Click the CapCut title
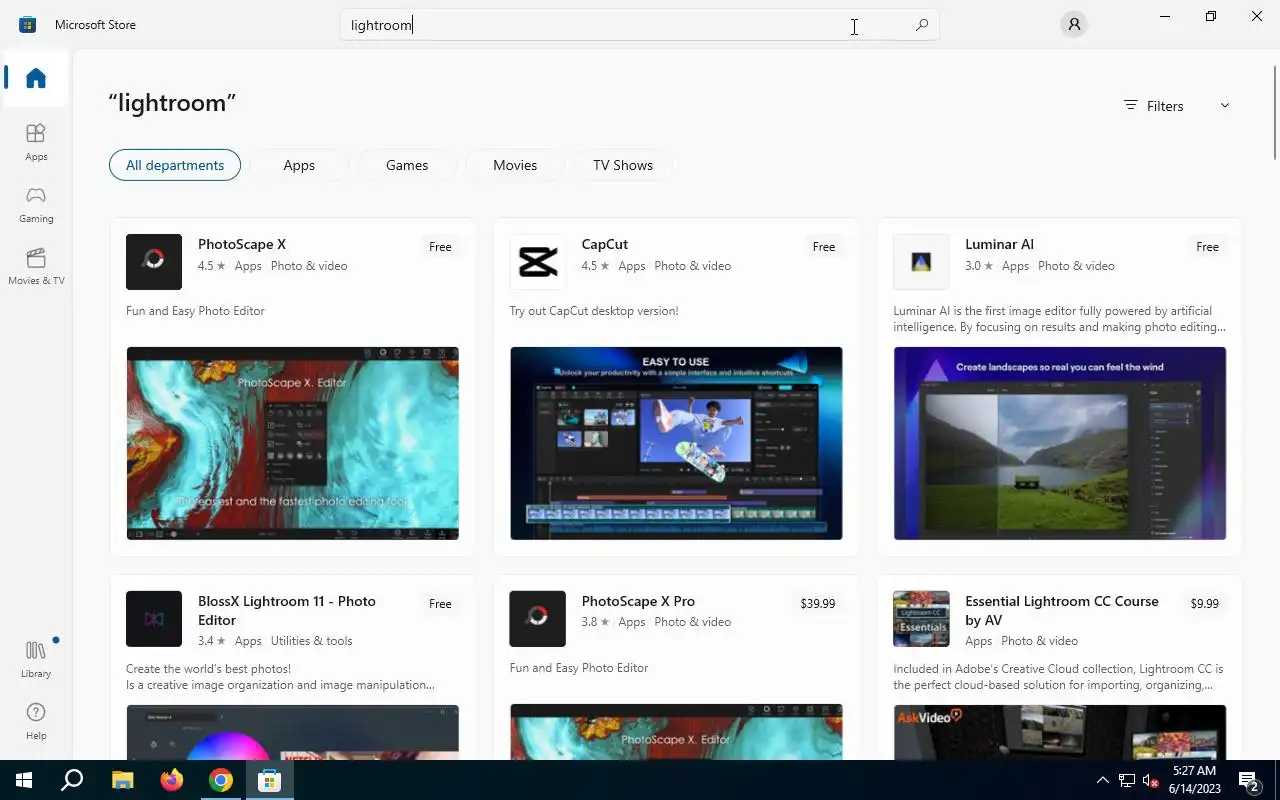This screenshot has width=1280, height=800. pyautogui.click(x=605, y=244)
